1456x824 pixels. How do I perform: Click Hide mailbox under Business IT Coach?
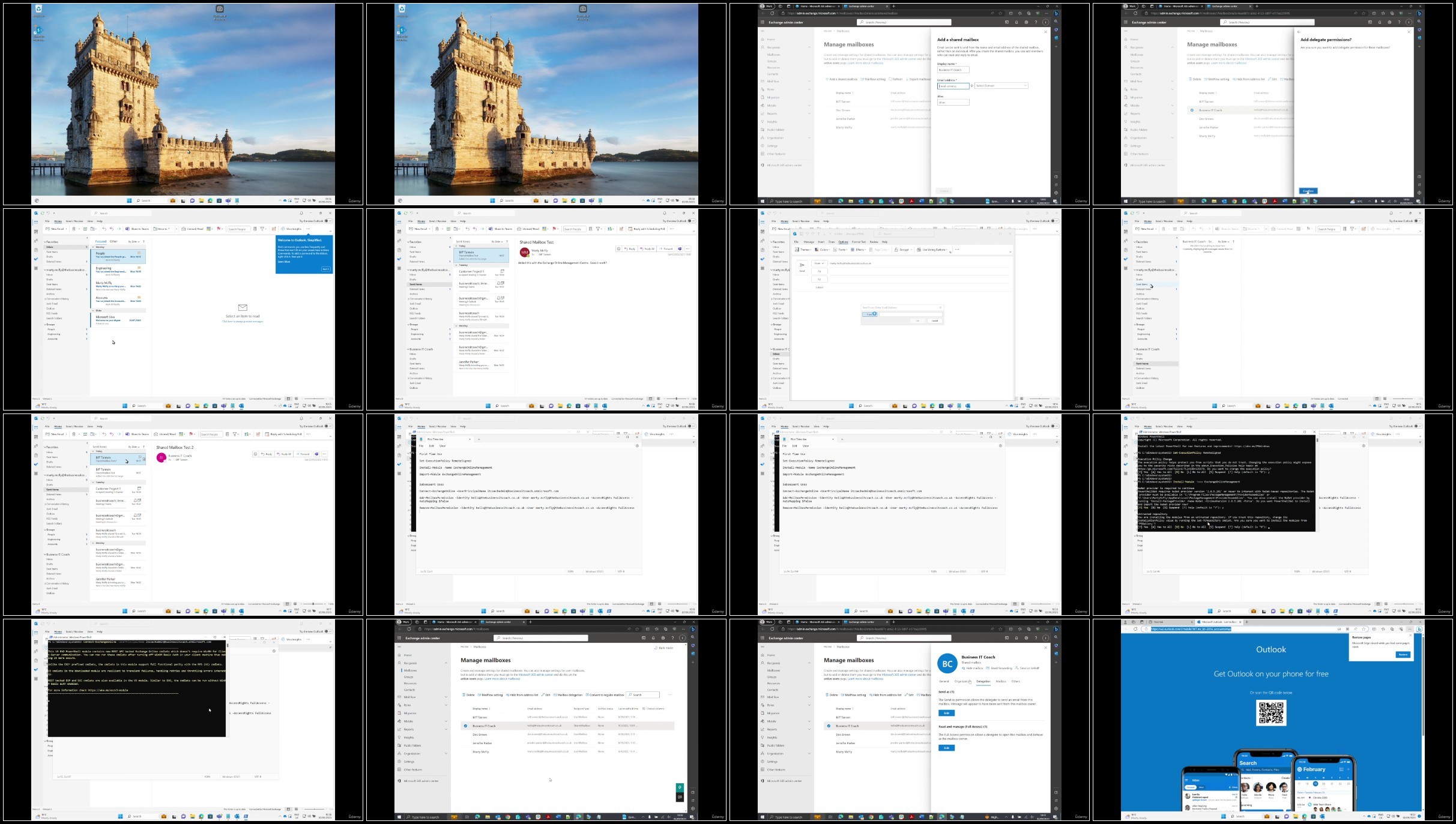point(973,668)
